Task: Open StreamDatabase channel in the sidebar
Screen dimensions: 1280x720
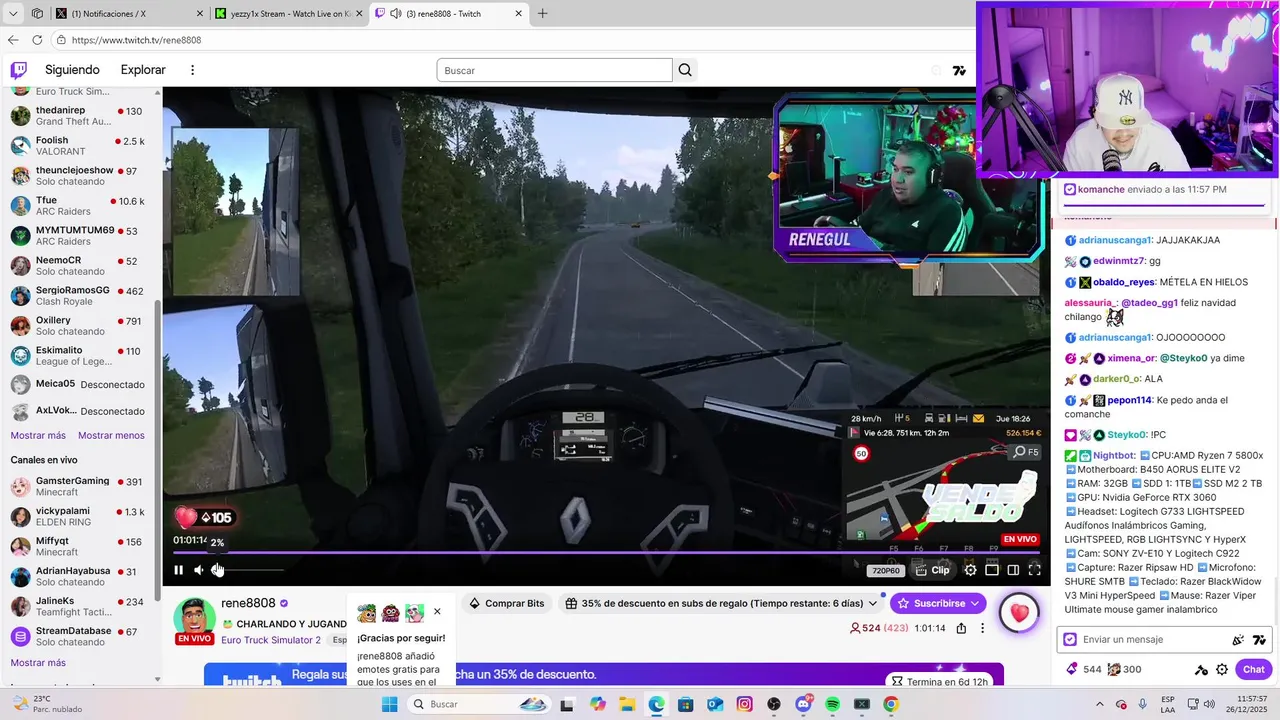Action: (x=80, y=636)
